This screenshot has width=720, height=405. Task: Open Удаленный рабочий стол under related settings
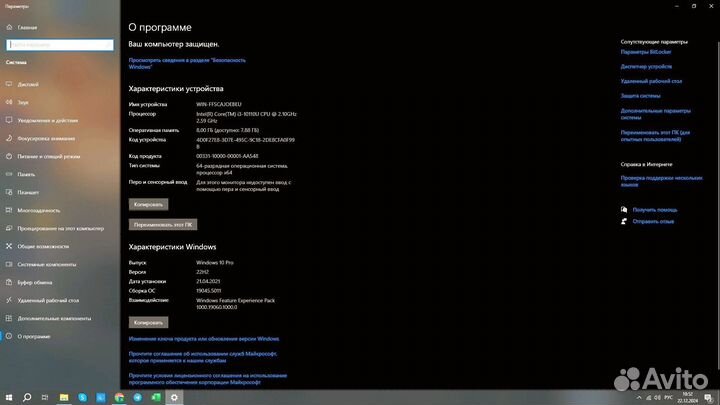(x=651, y=81)
